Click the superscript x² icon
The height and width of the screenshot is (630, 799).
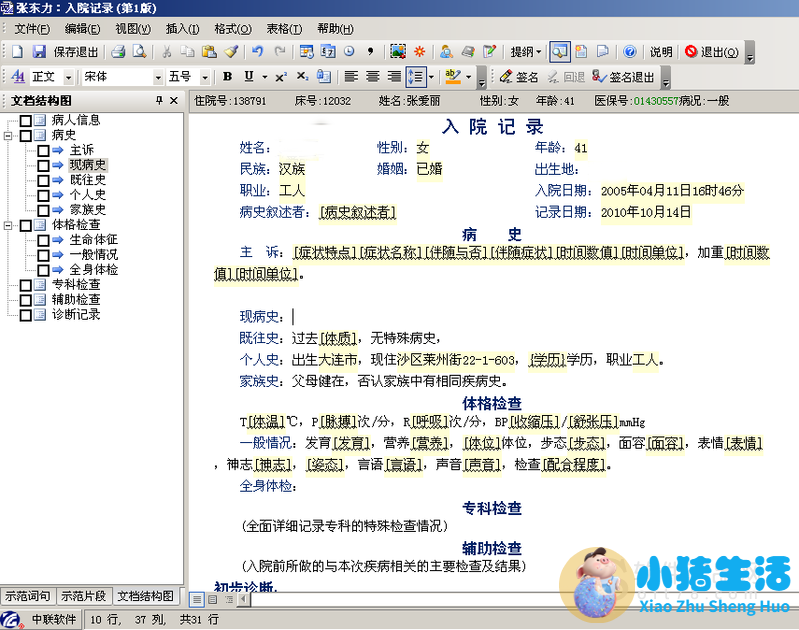coord(281,77)
